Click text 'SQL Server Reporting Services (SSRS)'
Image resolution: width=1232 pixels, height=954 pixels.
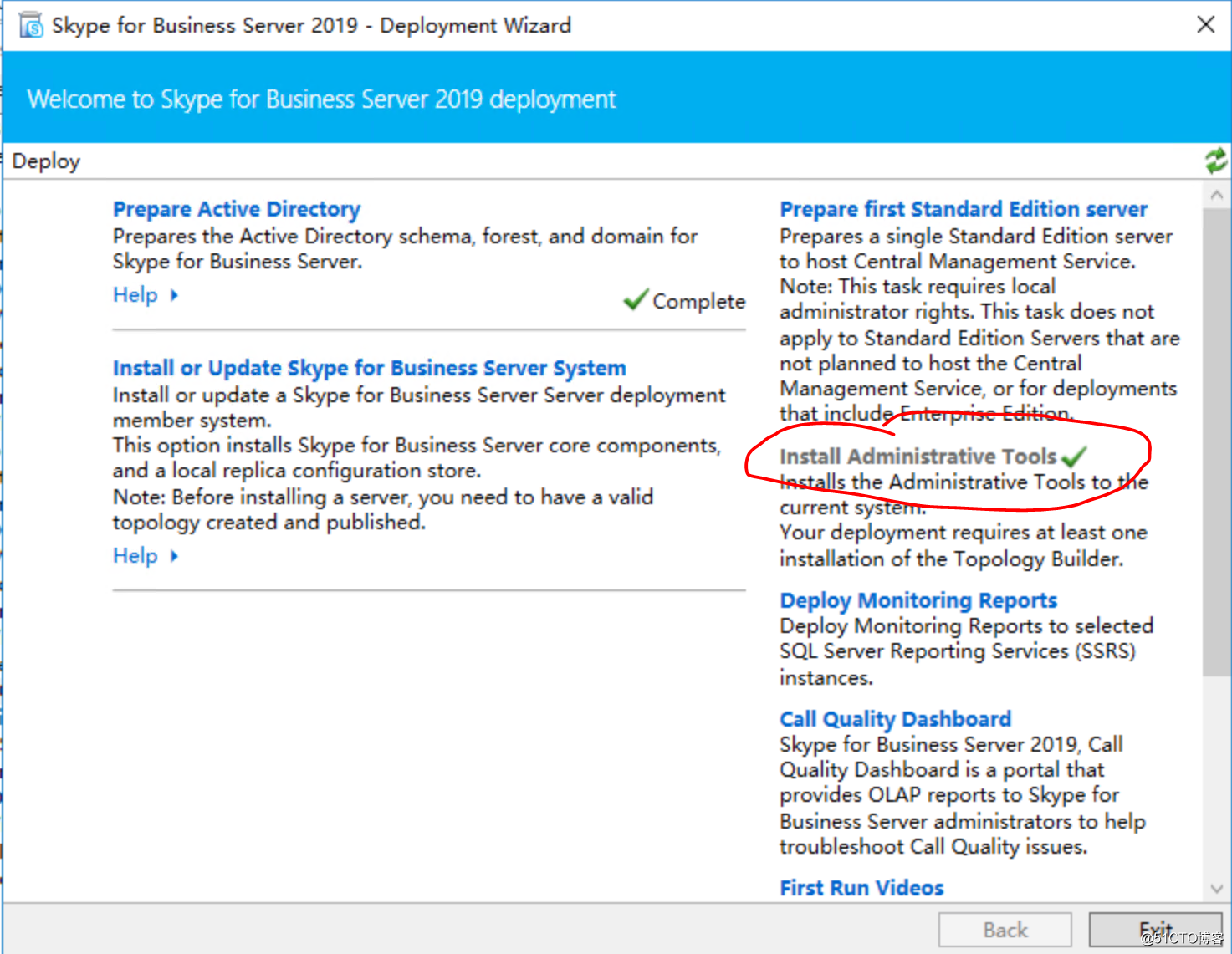point(958,651)
